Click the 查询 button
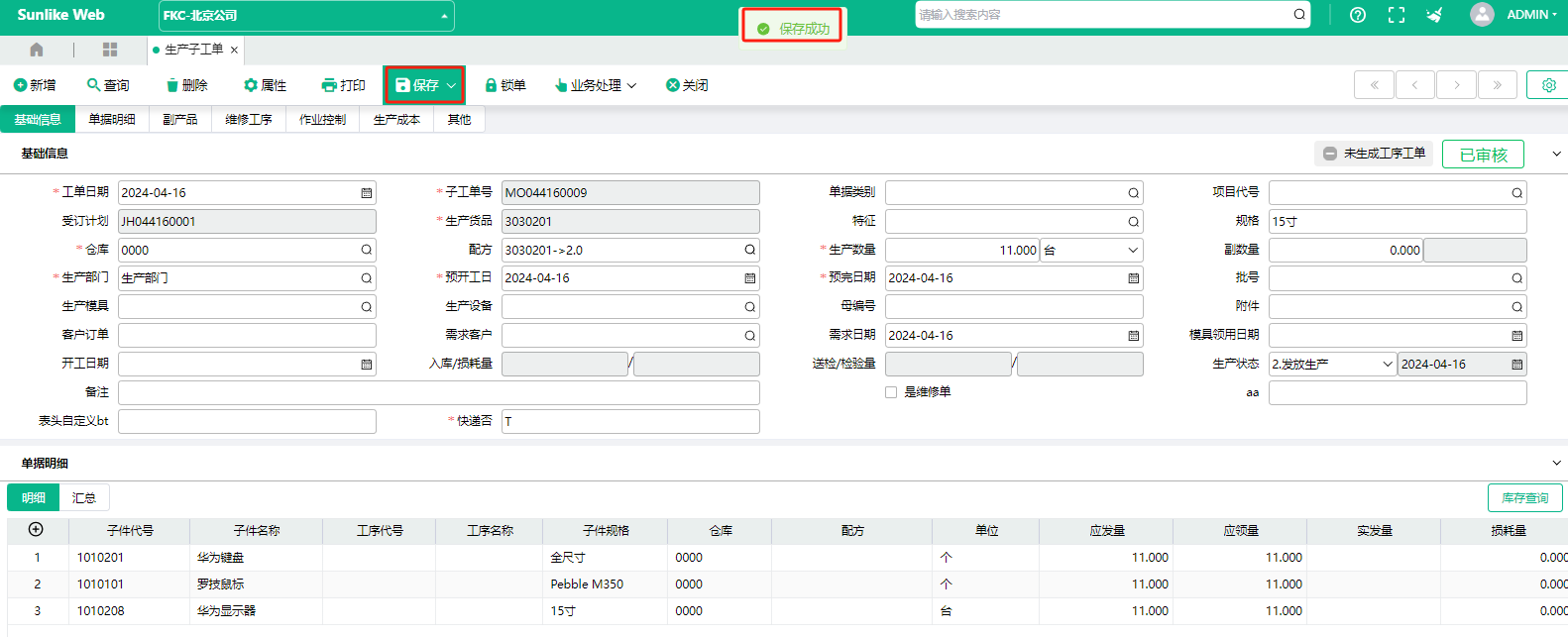The image size is (1568, 637). [x=108, y=85]
